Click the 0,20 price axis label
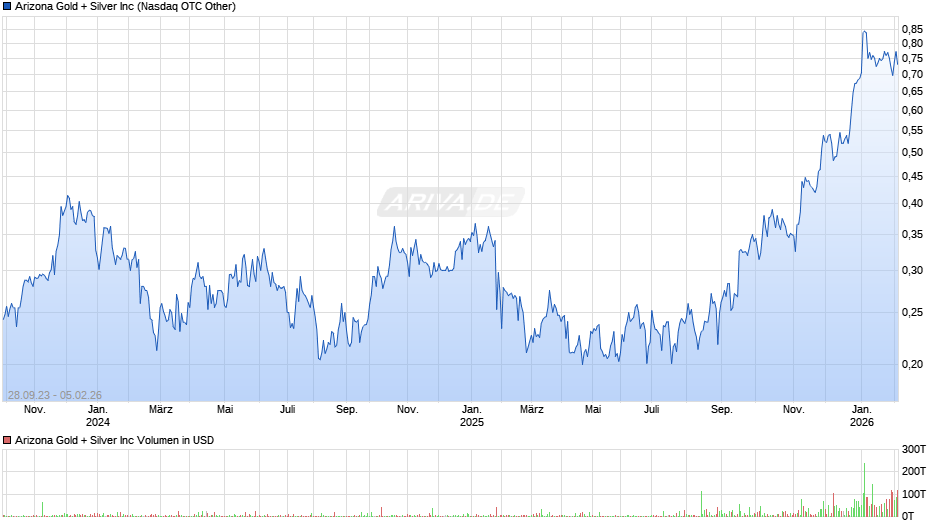 (x=912, y=364)
